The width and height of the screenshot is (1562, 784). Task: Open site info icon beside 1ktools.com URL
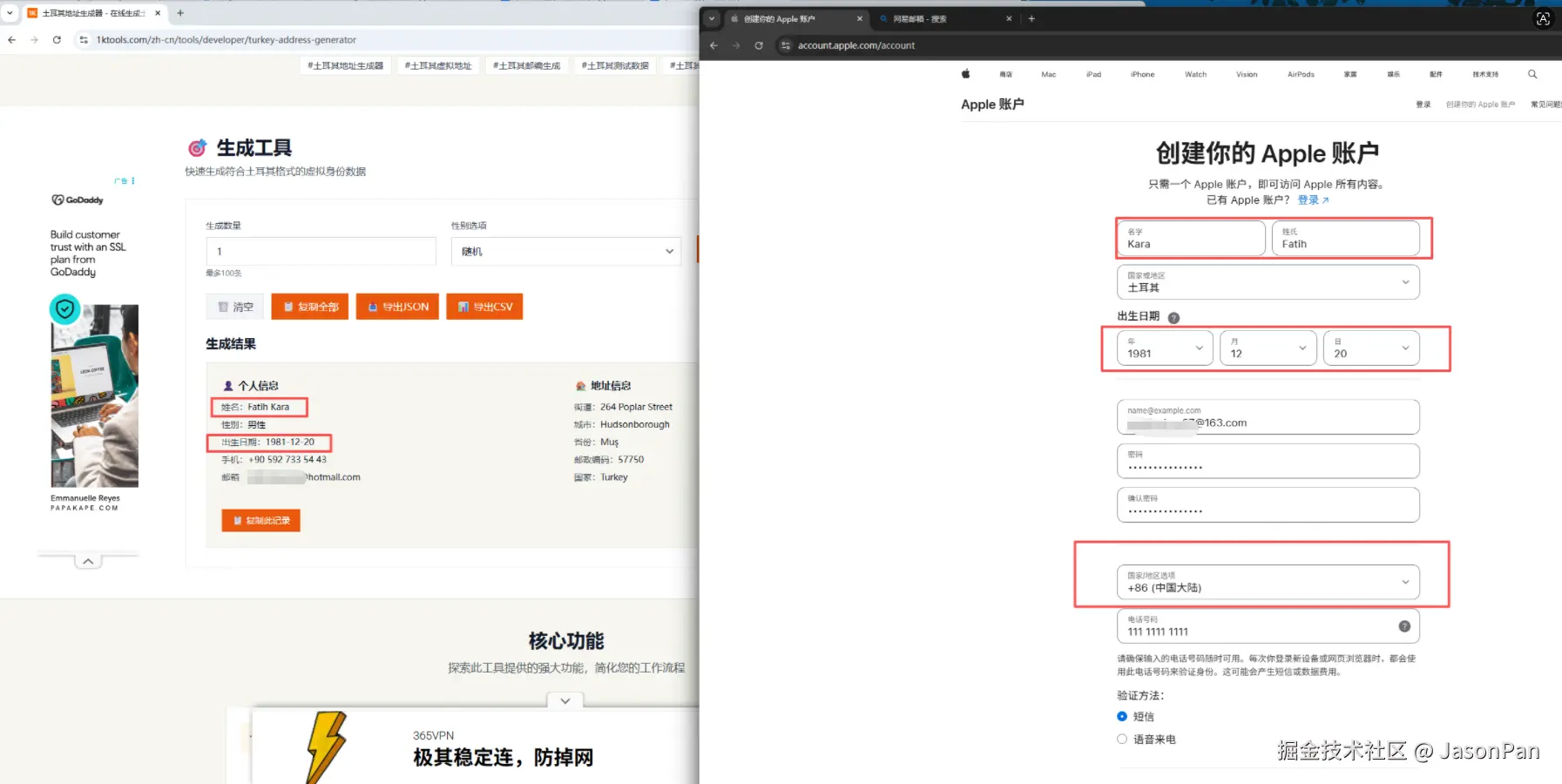click(84, 40)
